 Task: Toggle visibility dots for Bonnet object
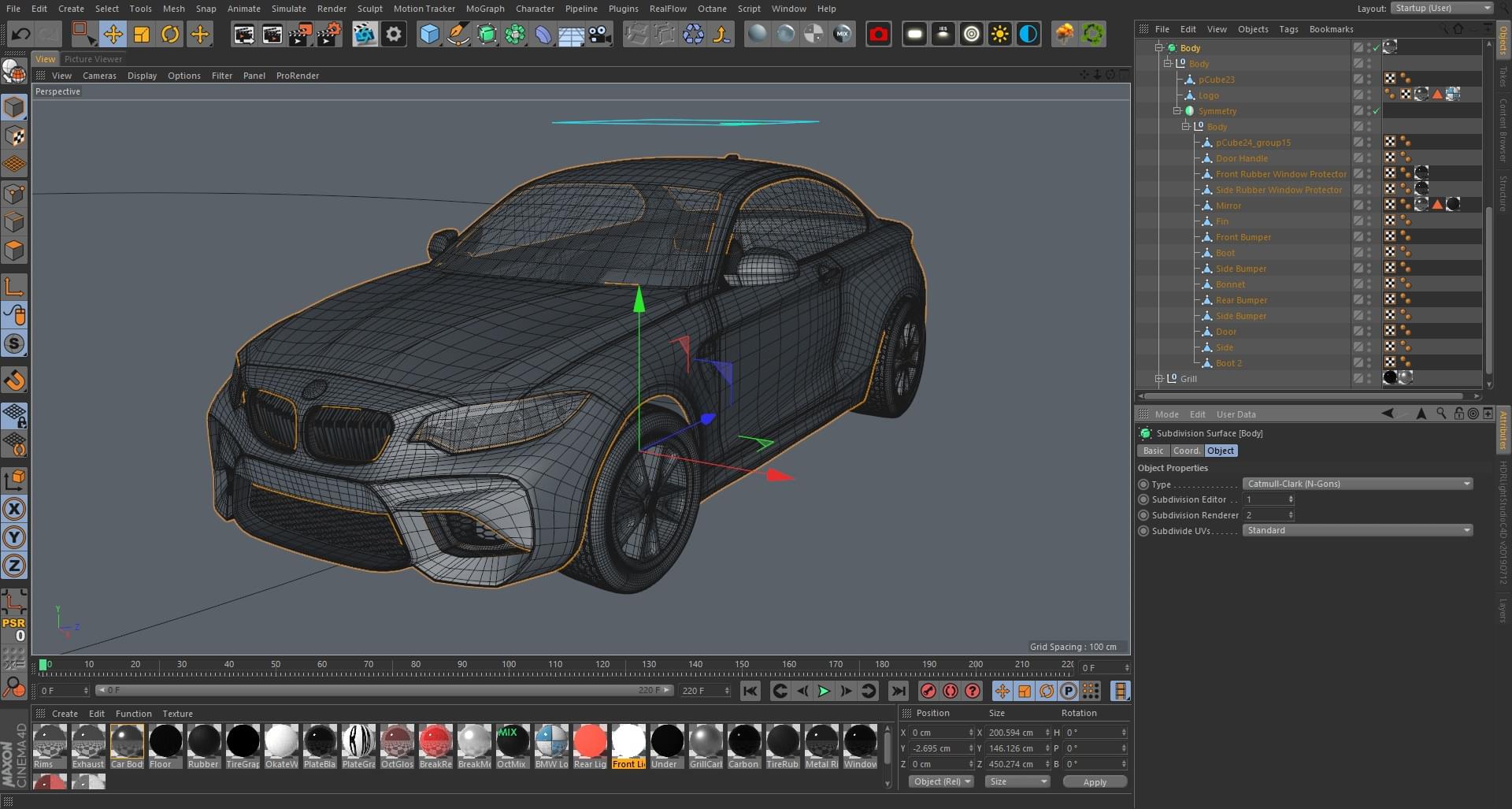coord(1369,284)
